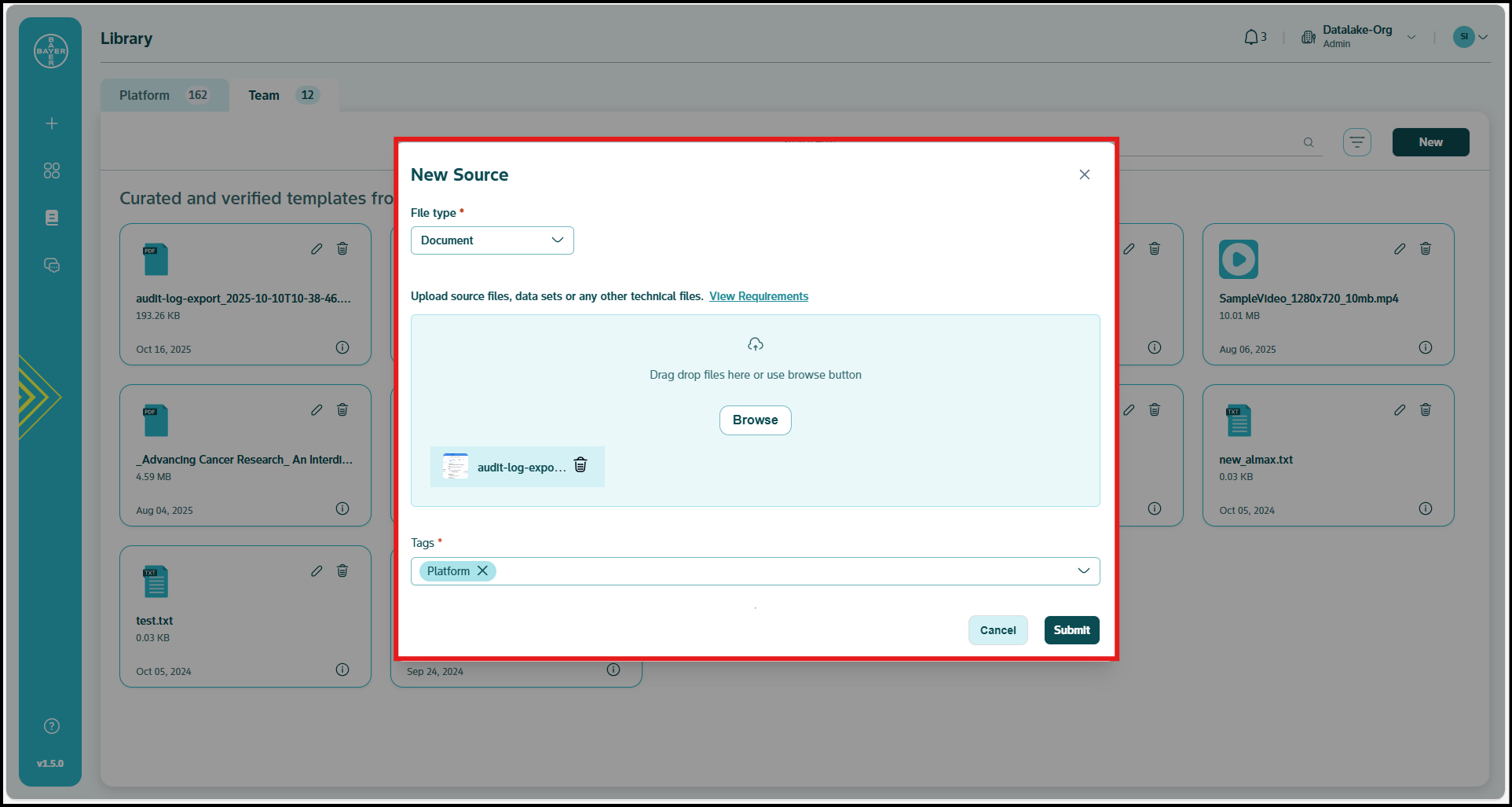Open notifications bell icon
Viewport: 1512px width, 807px height.
1250,37
